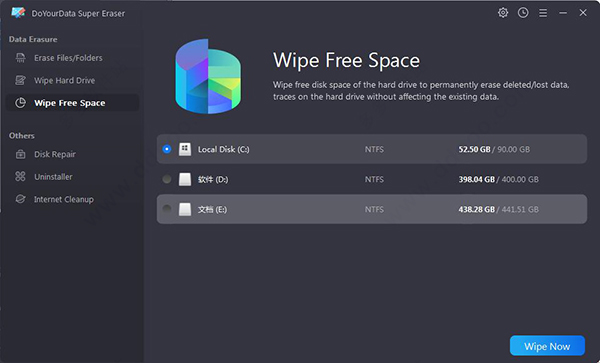Viewport: 600px width, 363px height.
Task: Close the Super Eraser window
Action: (x=583, y=13)
